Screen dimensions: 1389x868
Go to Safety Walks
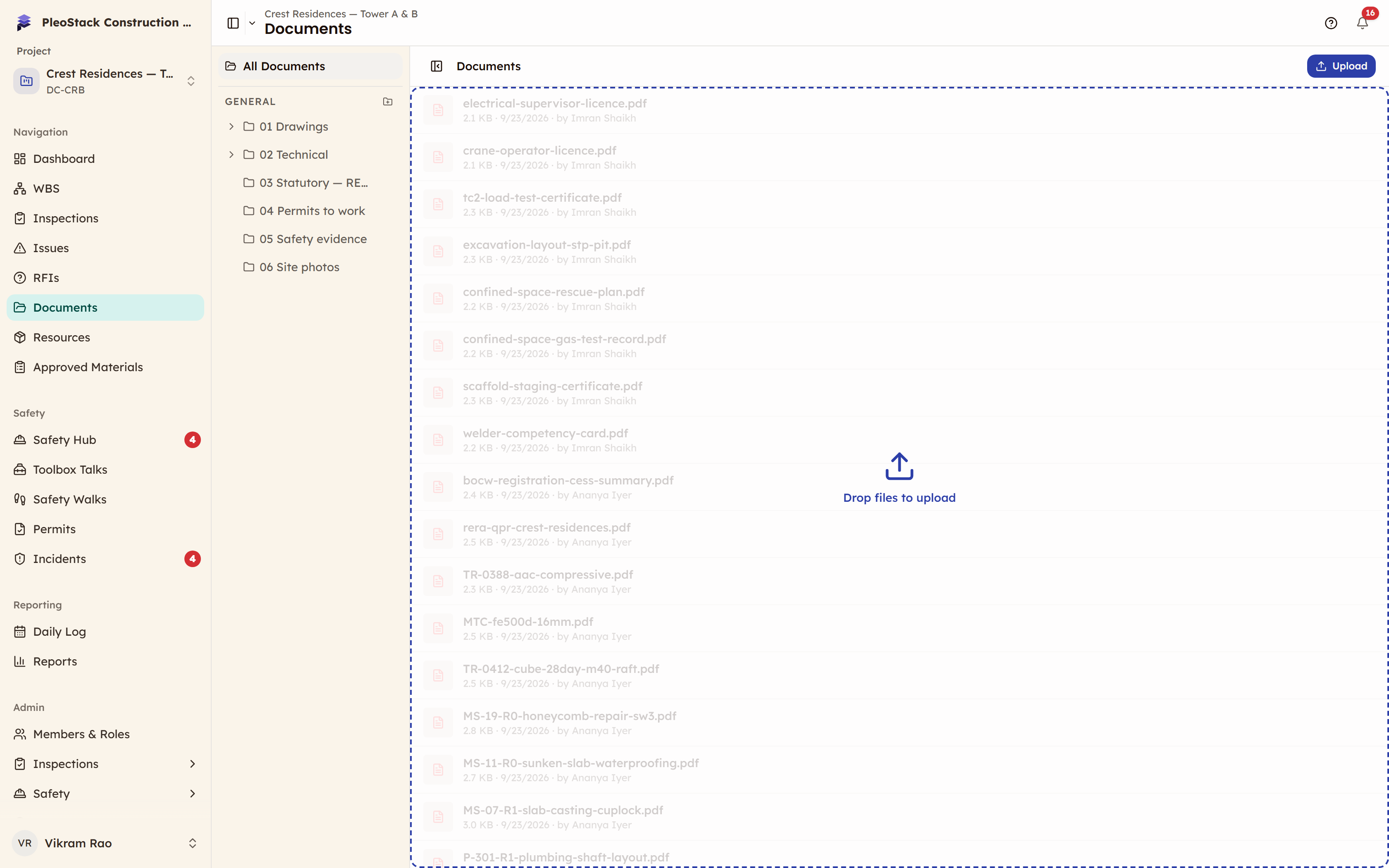tap(105, 499)
